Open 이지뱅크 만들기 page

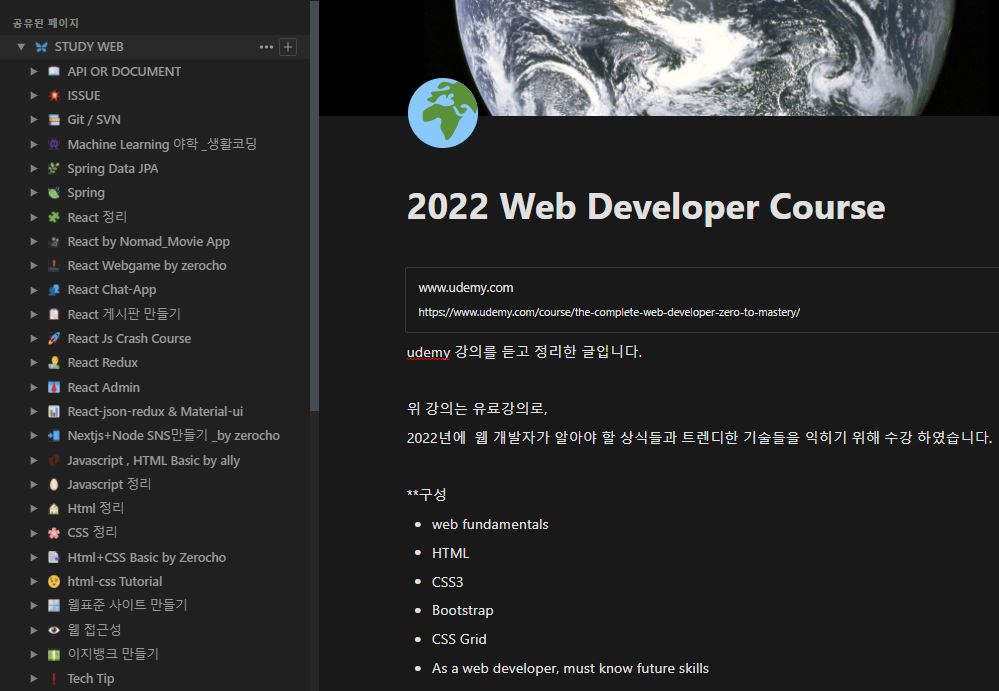[113, 654]
